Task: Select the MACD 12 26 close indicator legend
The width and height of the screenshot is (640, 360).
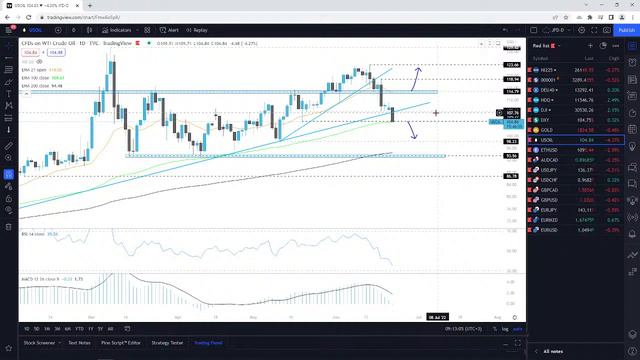Action: click(52, 279)
